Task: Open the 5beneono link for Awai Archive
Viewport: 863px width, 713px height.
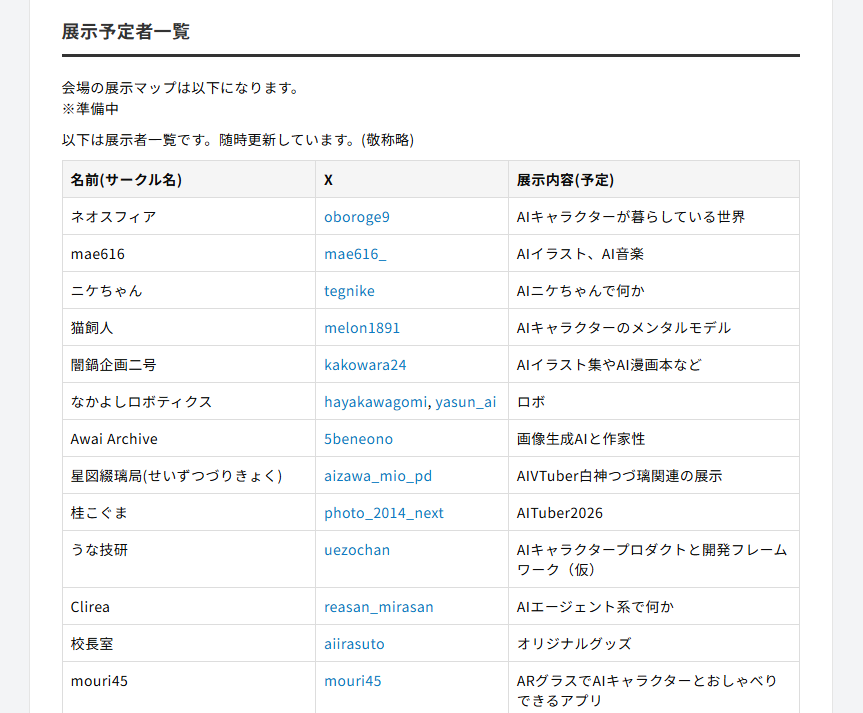Action: click(357, 438)
